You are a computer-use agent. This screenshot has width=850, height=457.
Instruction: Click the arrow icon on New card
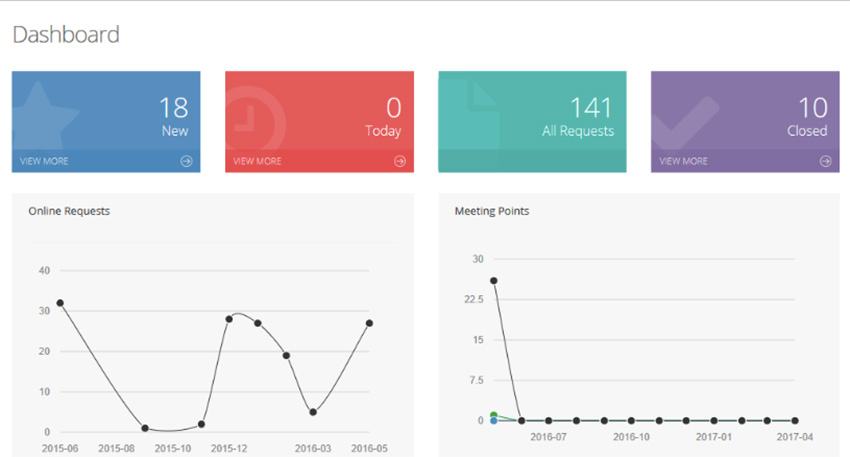186,161
